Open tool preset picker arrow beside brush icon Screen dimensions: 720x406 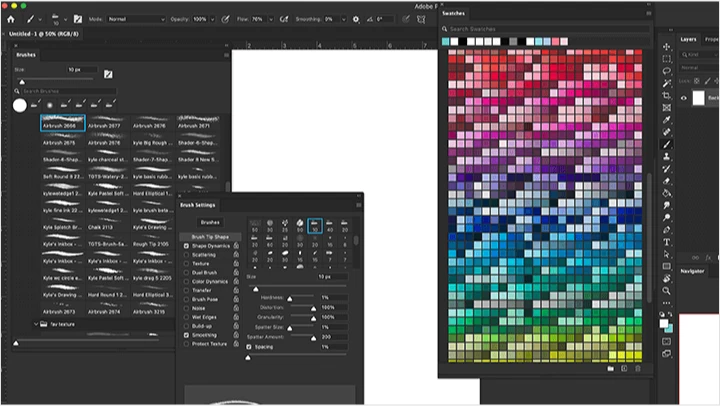(40, 19)
